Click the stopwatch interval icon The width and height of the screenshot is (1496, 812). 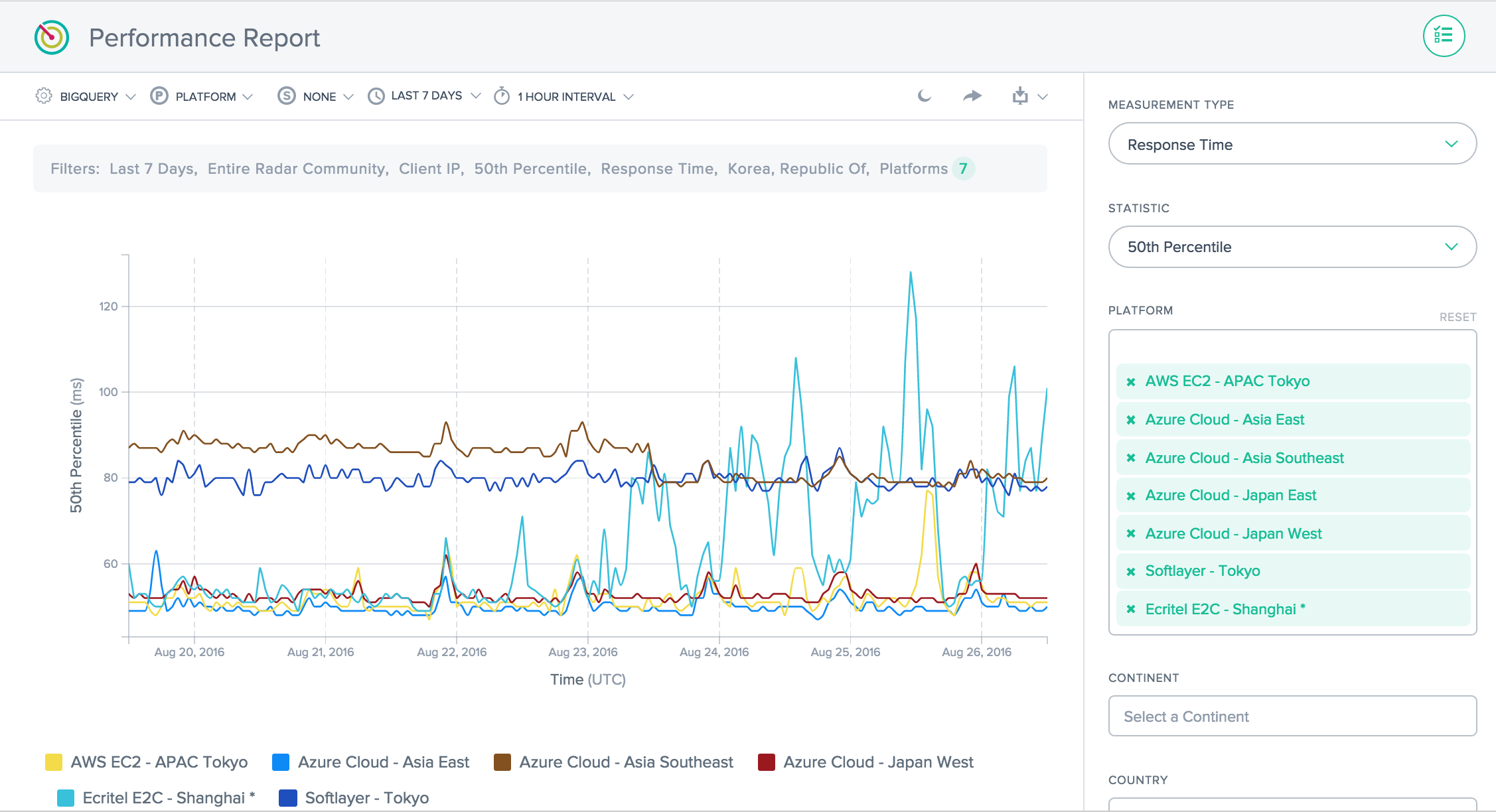click(x=502, y=96)
